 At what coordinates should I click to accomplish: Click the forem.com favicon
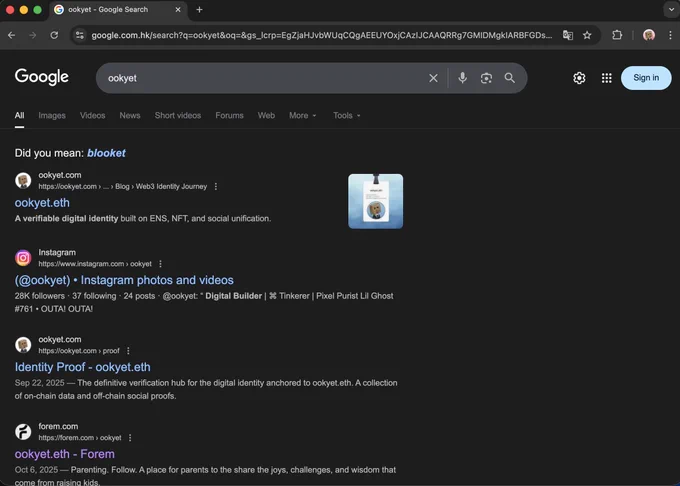click(23, 432)
